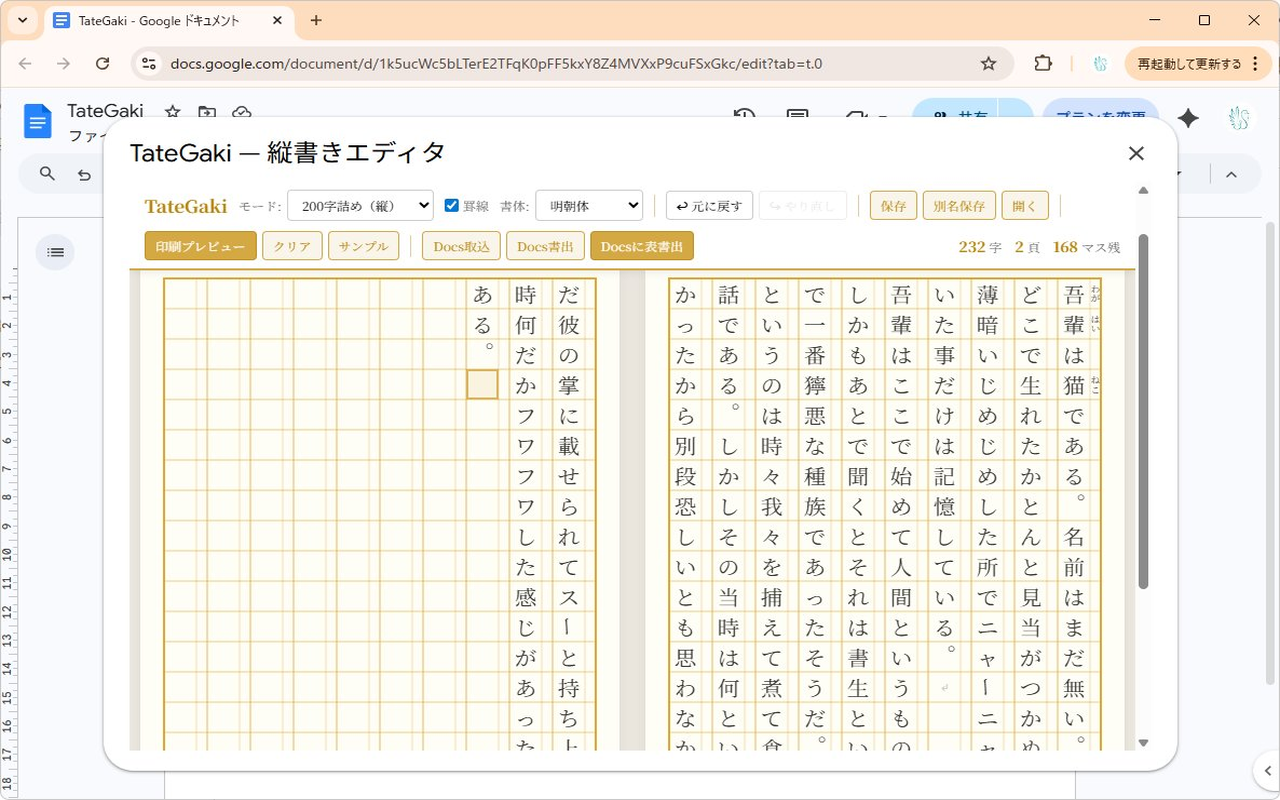Image resolution: width=1280 pixels, height=800 pixels.
Task: Click the 元に戻す undo button
Action: (709, 206)
